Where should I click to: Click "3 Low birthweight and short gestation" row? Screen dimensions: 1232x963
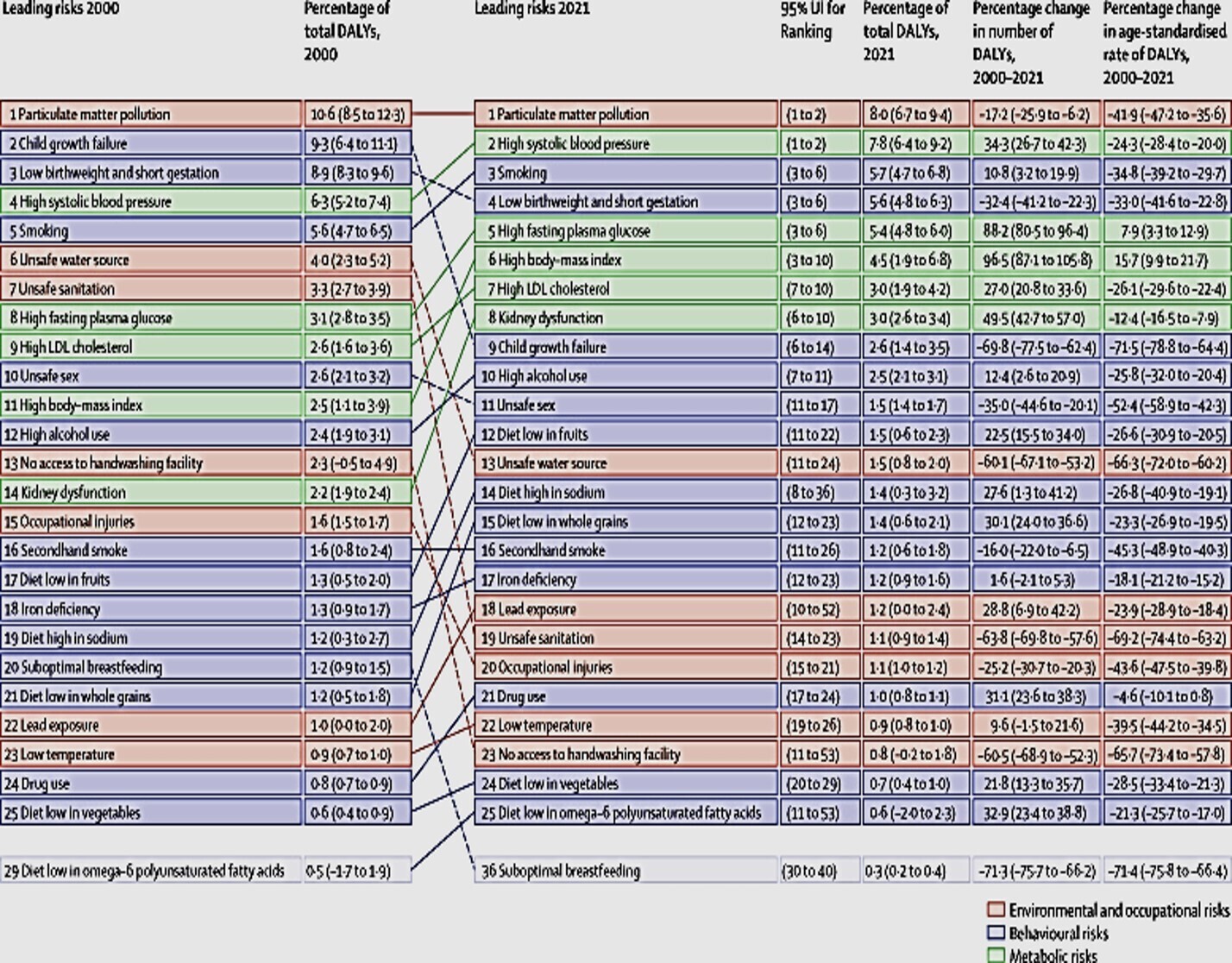[151, 173]
